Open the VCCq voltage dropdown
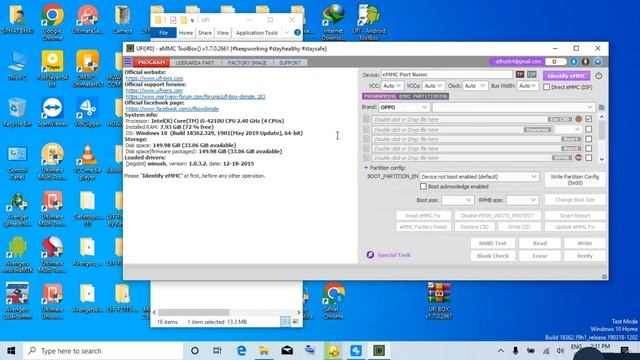Image resolution: width=640 pixels, height=360 pixels. (x=433, y=86)
